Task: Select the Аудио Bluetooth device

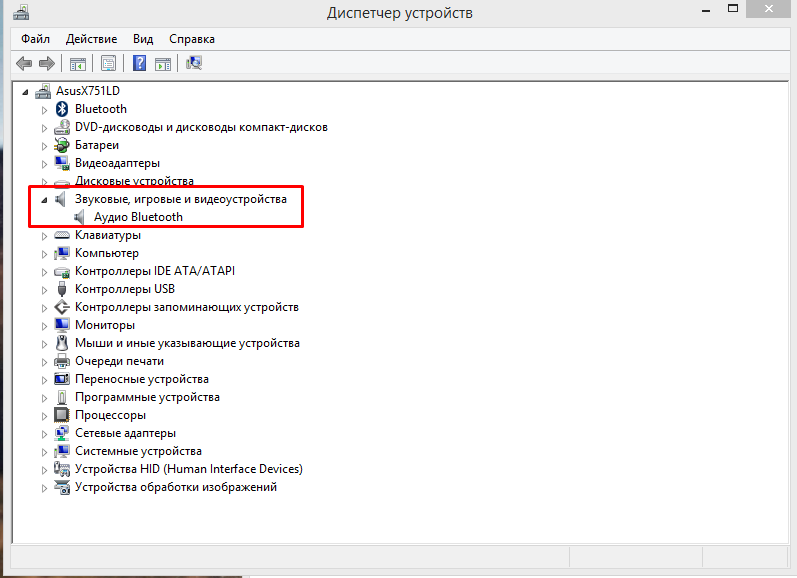Action: 138,218
